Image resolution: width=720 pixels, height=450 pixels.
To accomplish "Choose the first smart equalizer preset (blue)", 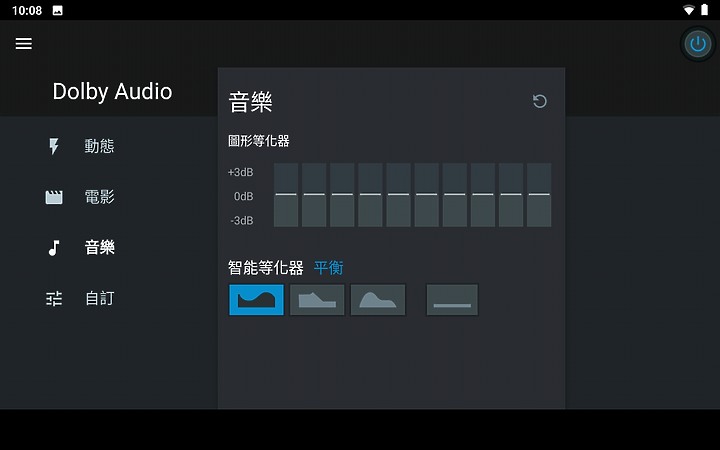I will coord(256,300).
